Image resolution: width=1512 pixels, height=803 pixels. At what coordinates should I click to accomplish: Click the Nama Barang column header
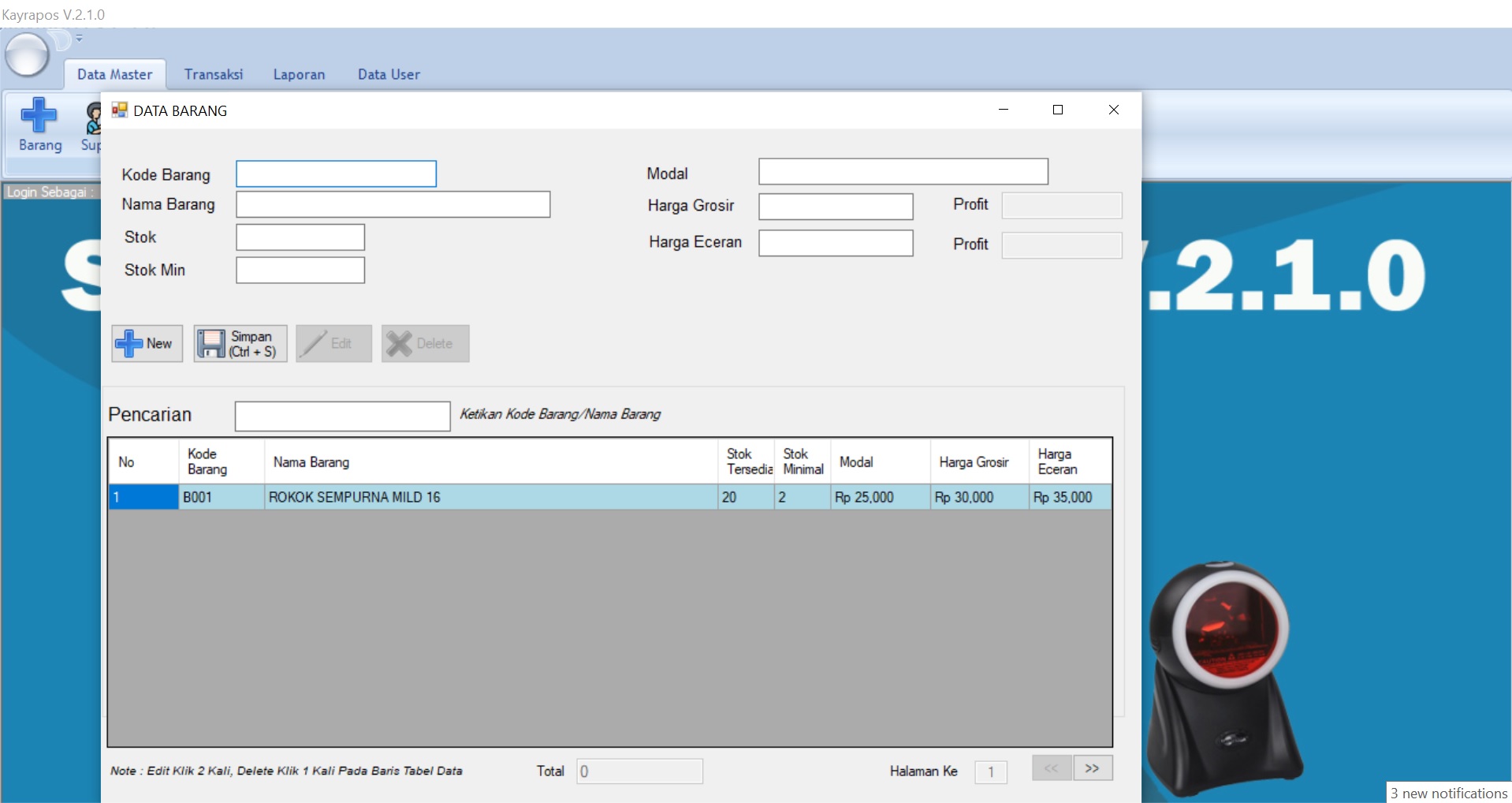click(x=489, y=462)
